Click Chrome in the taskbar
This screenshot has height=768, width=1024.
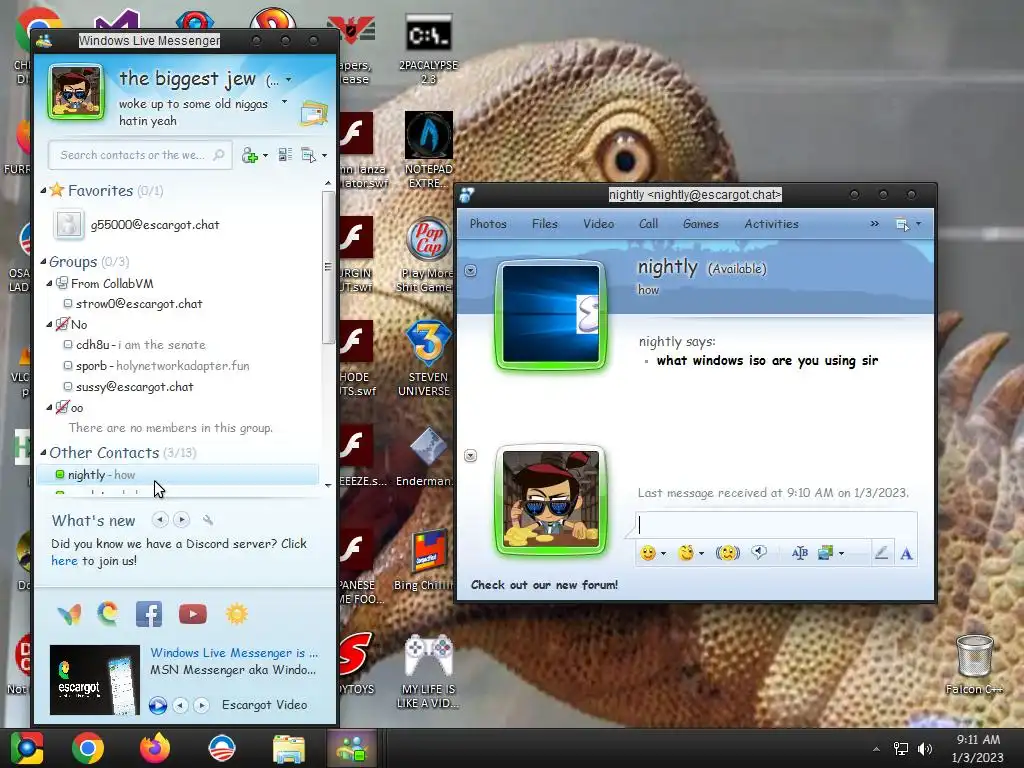click(x=88, y=748)
